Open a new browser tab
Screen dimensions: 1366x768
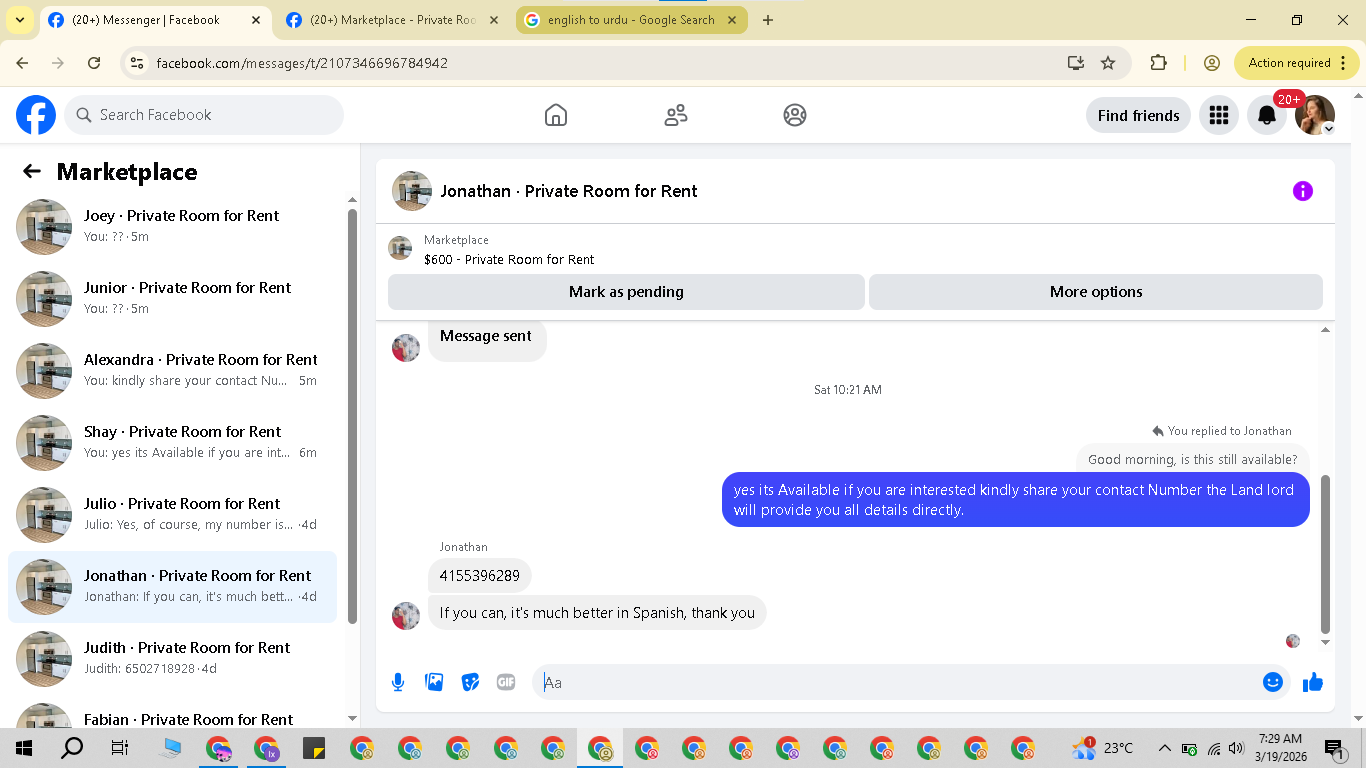coord(768,20)
